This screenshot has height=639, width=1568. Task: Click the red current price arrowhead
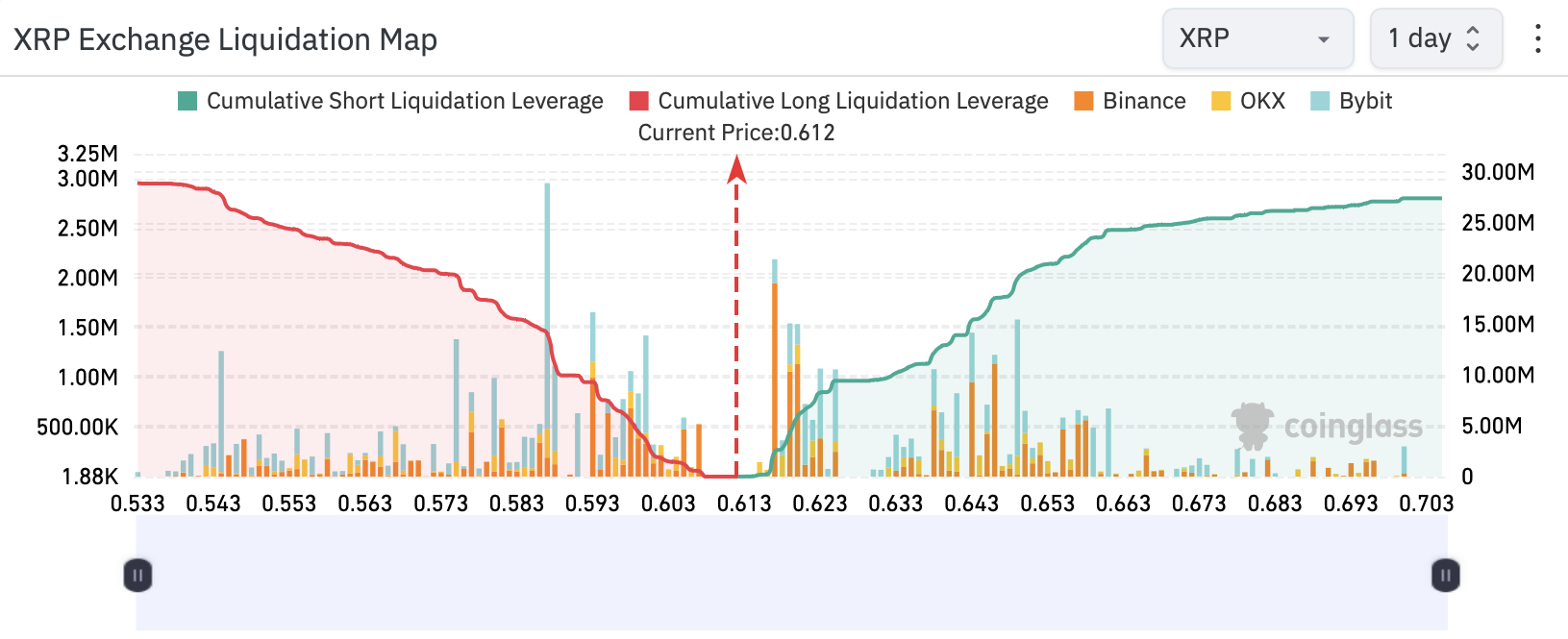coord(736,170)
